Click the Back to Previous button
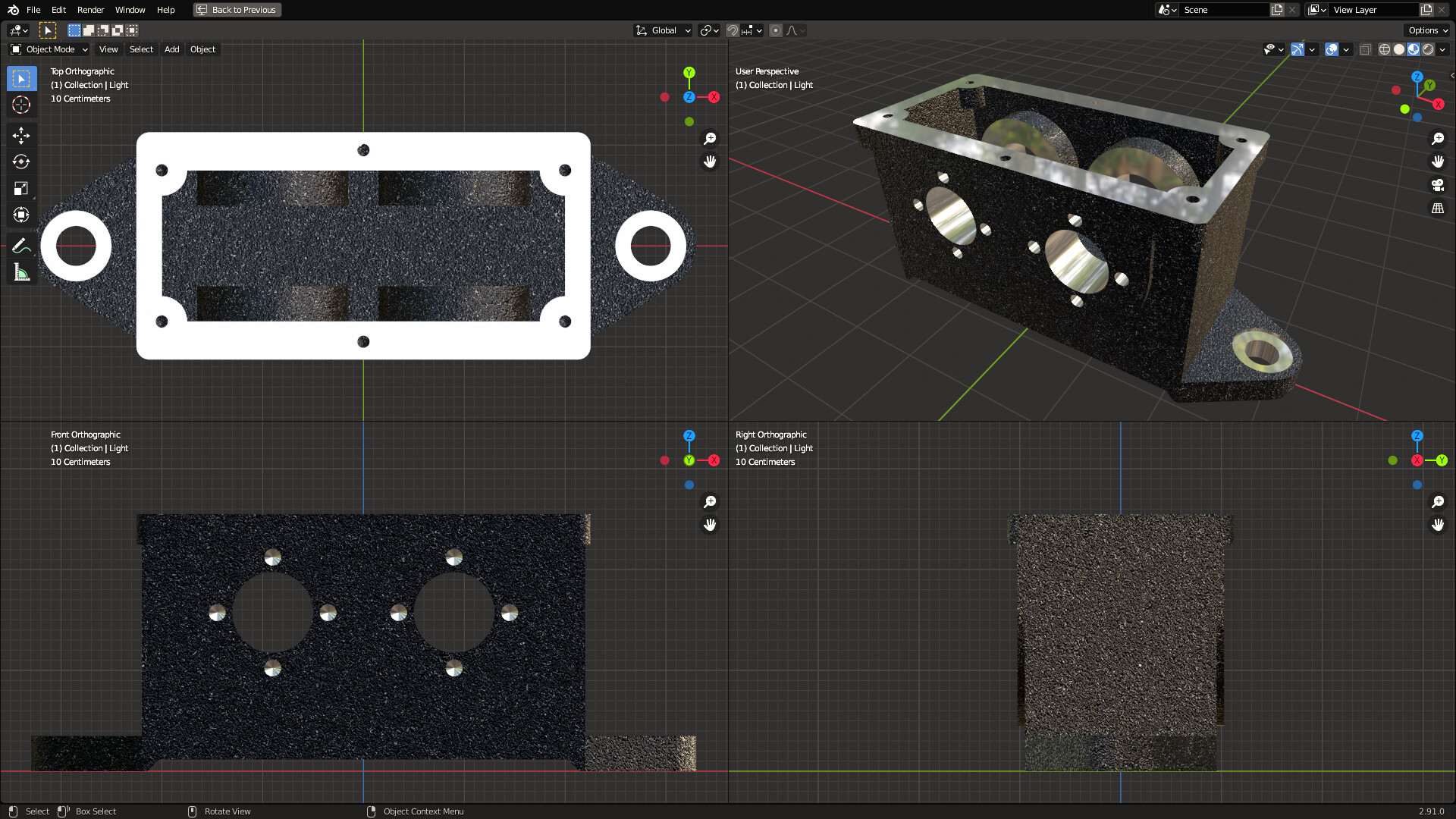The height and width of the screenshot is (819, 1456). (237, 10)
